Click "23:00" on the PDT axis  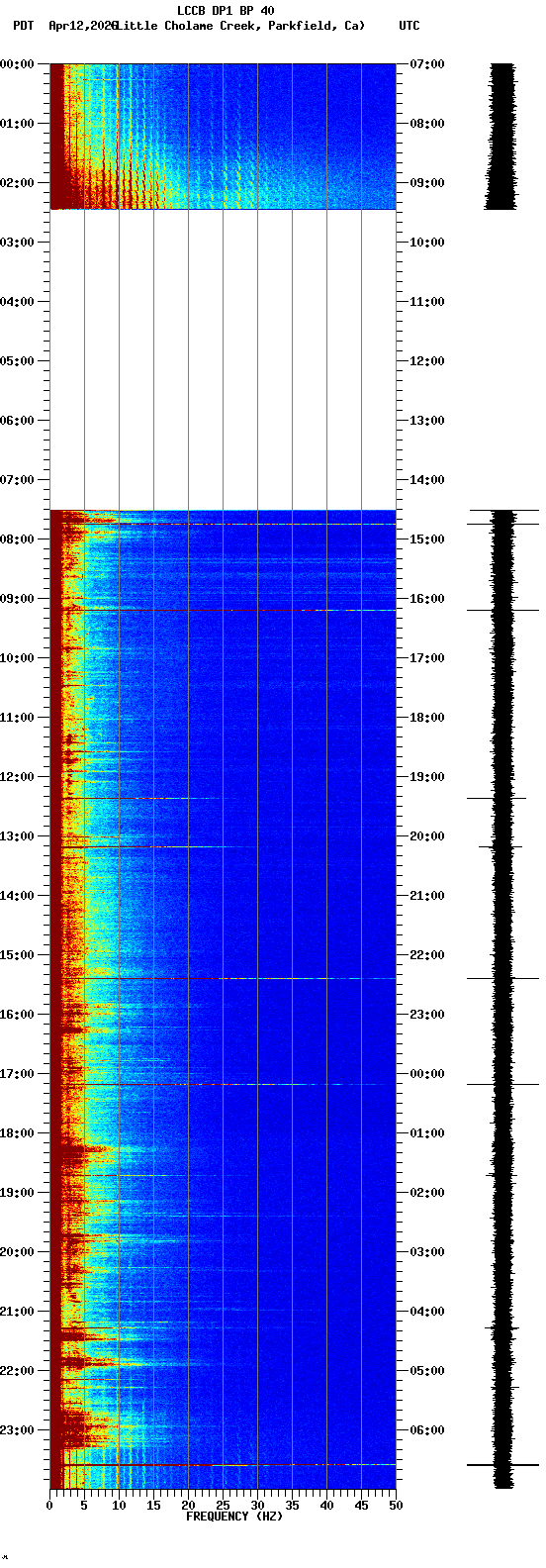click(16, 1430)
